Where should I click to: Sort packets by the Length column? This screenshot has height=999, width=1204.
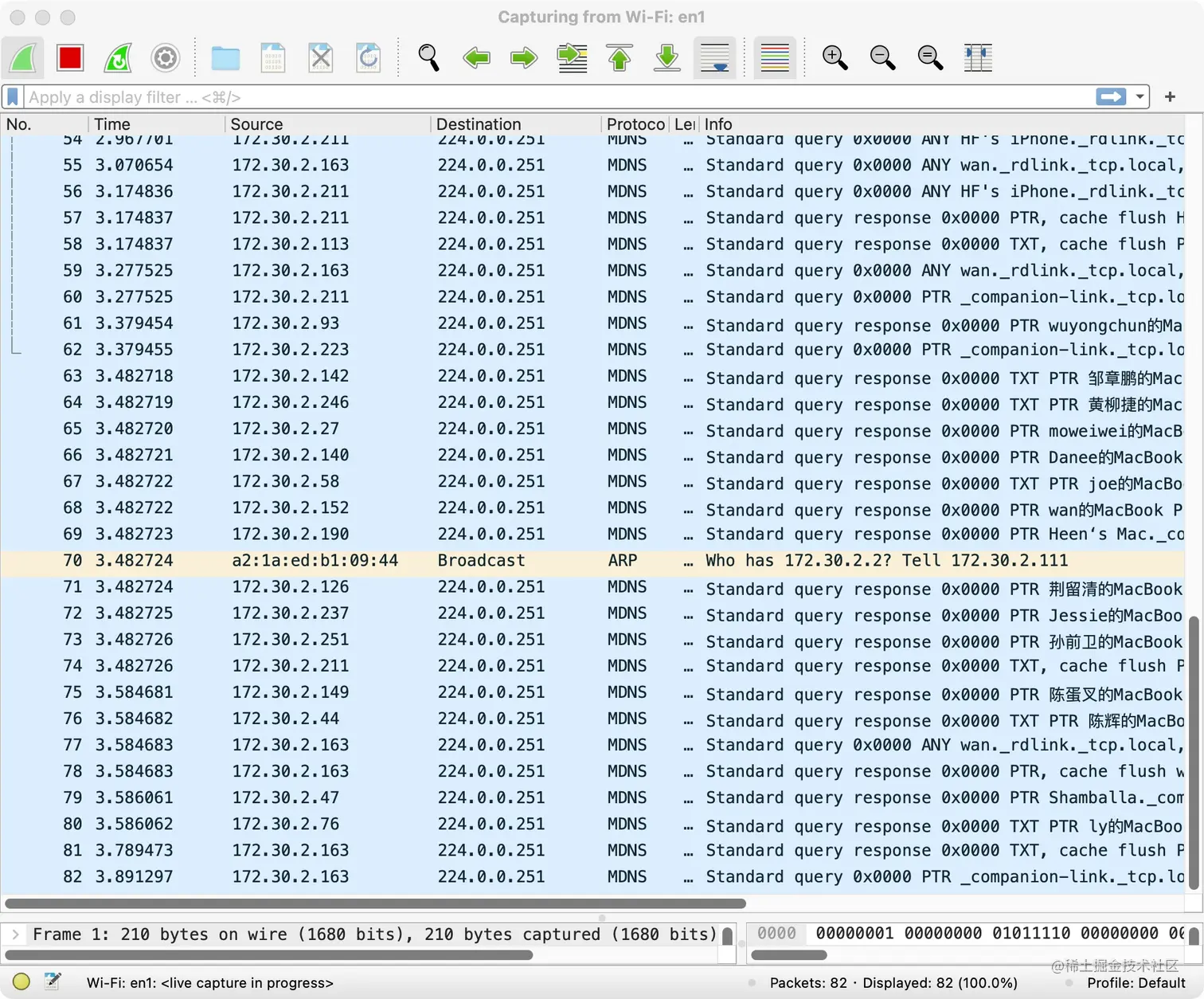685,124
